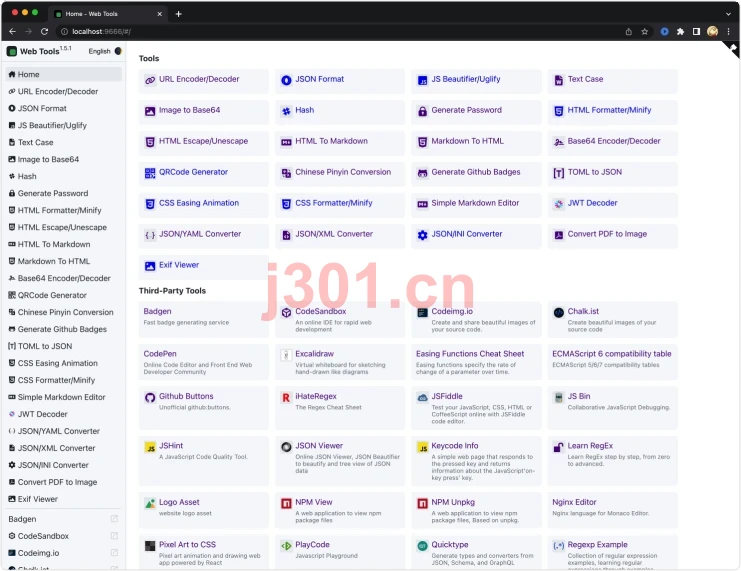Click the JSON/INI Converter gear icon
The width and height of the screenshot is (741, 571).
click(x=422, y=235)
